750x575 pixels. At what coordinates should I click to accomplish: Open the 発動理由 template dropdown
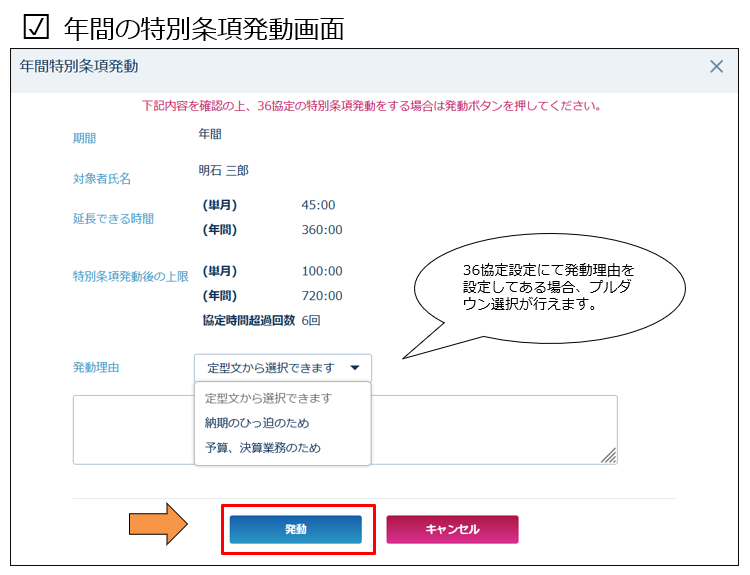282,367
